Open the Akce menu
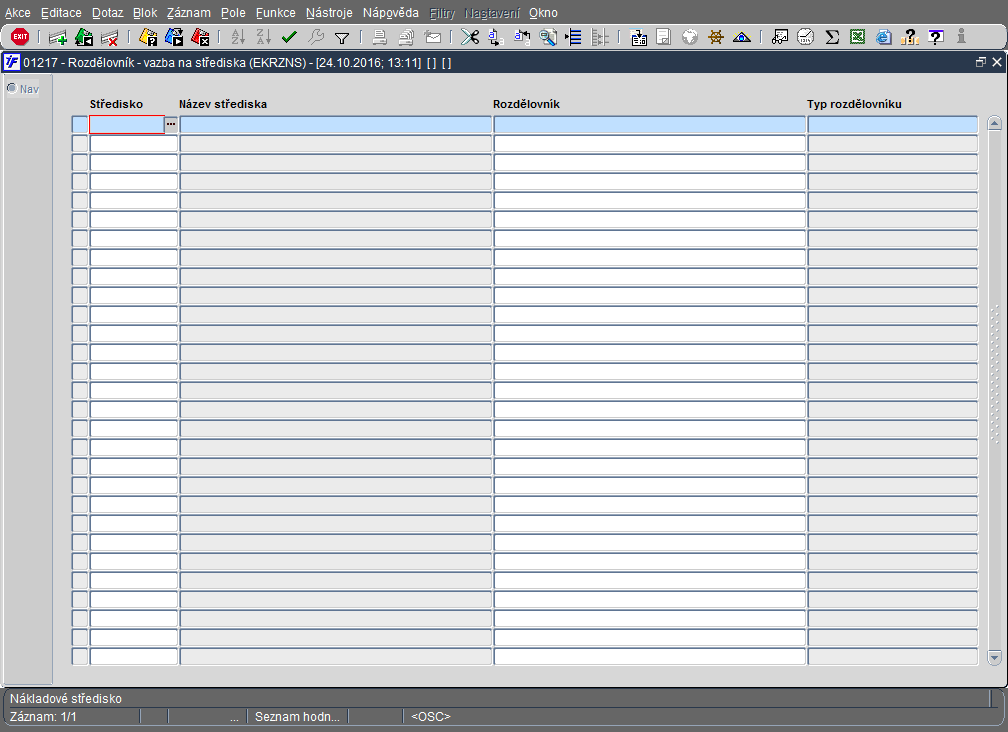Screen dimensions: 1008x732 pos(18,13)
